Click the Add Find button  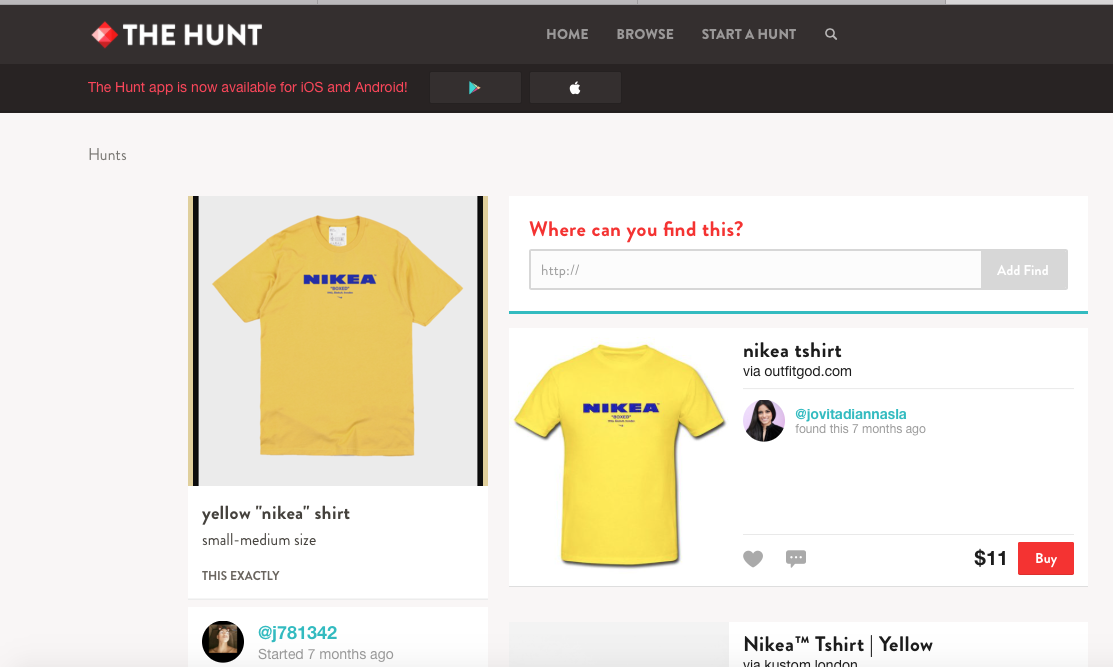point(1023,270)
